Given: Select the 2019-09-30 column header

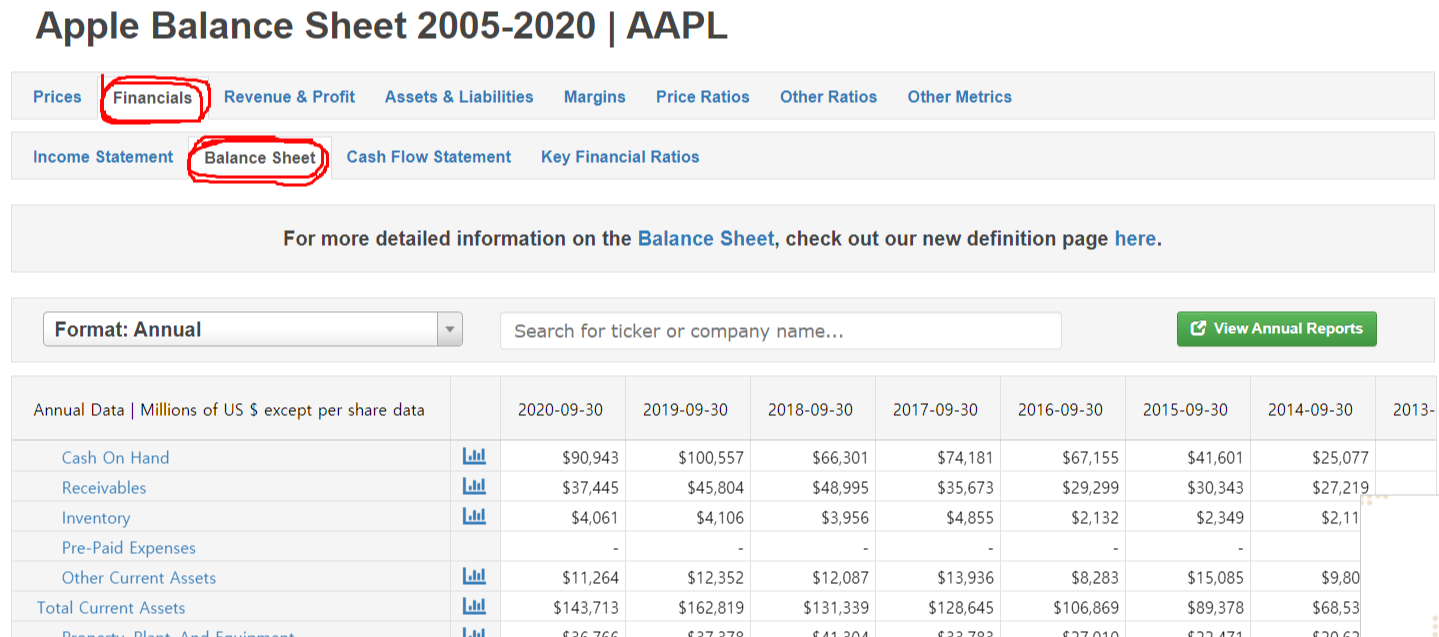Looking at the screenshot, I should 686,410.
